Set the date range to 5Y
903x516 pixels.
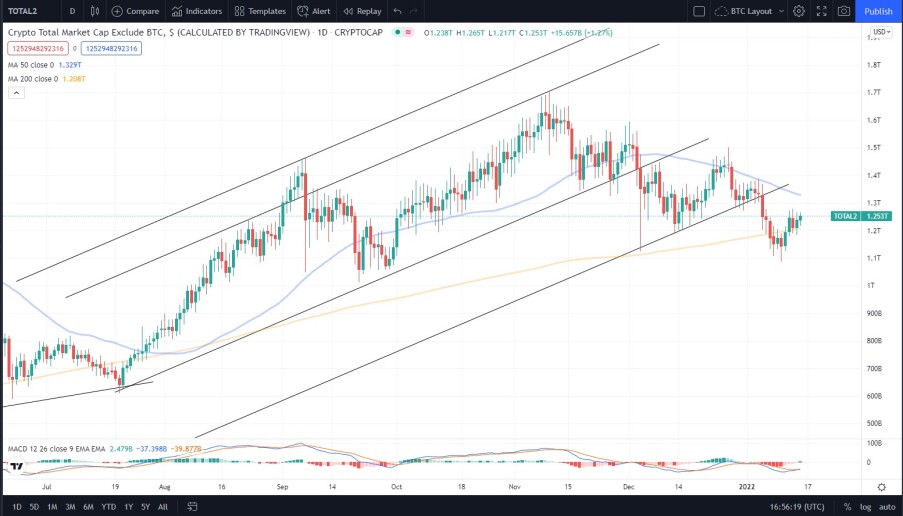pyautogui.click(x=145, y=507)
